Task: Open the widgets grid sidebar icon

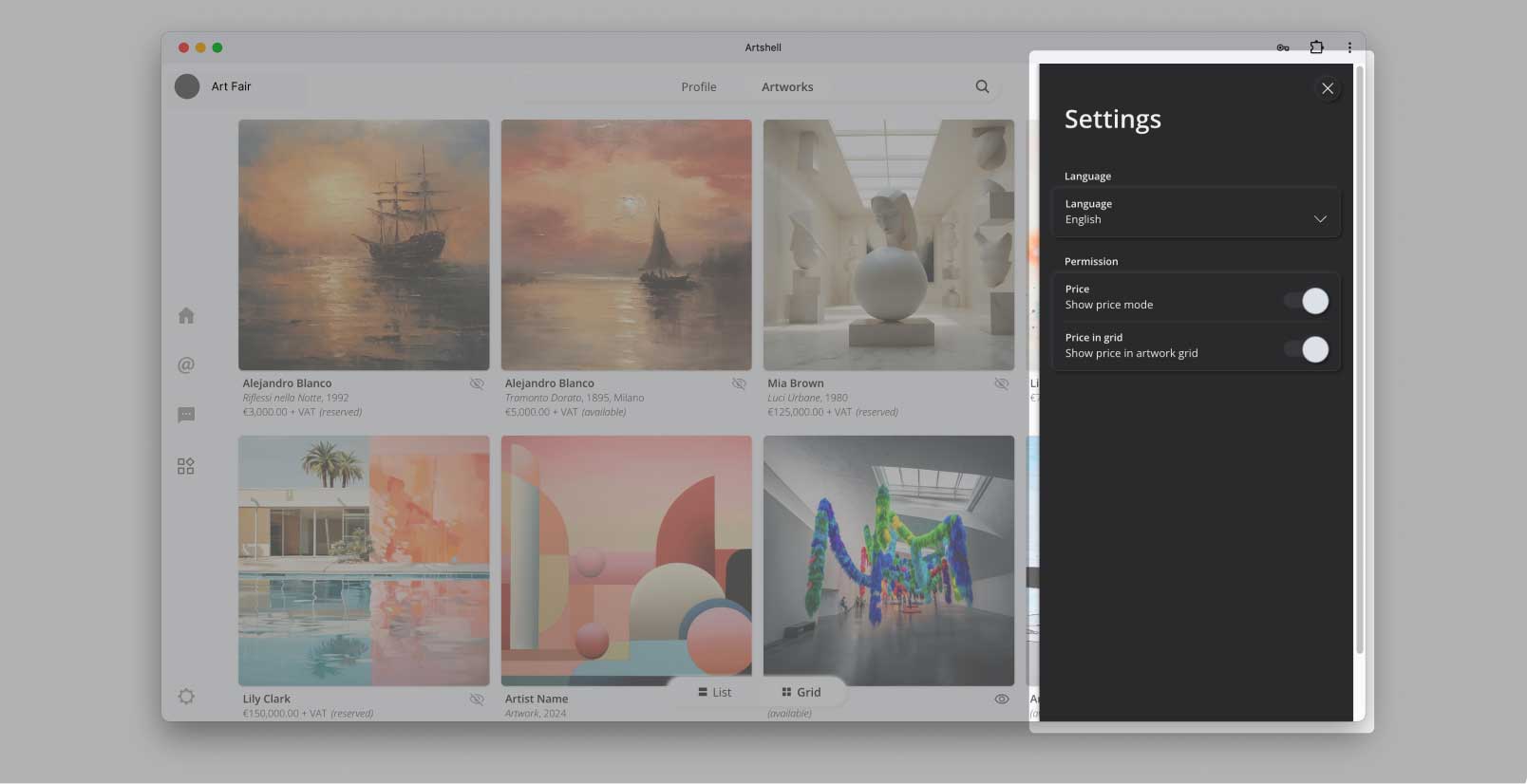Action: click(186, 466)
